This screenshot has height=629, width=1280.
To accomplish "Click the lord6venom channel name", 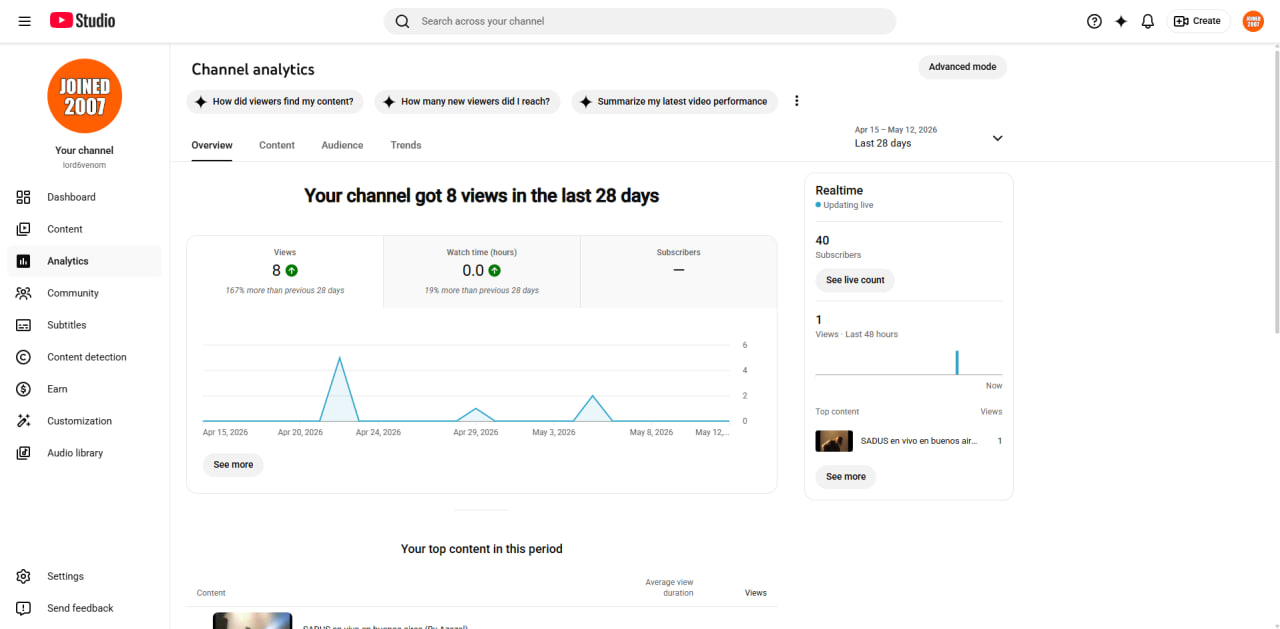I will 84,165.
